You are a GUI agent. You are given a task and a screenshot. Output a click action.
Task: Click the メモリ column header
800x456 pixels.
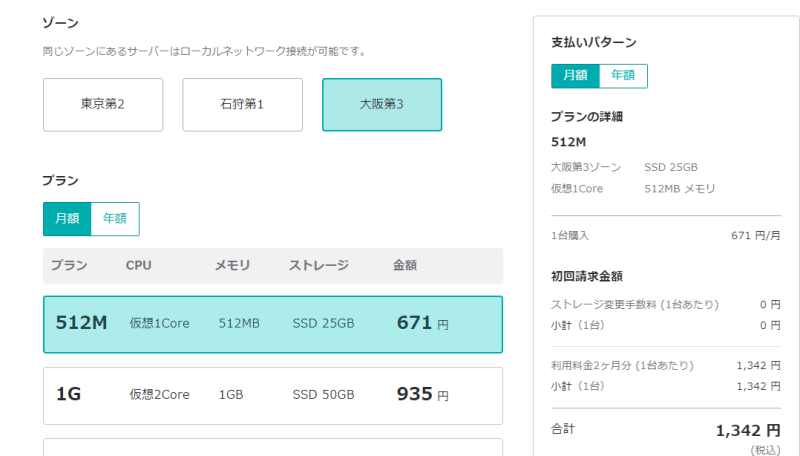coord(232,265)
